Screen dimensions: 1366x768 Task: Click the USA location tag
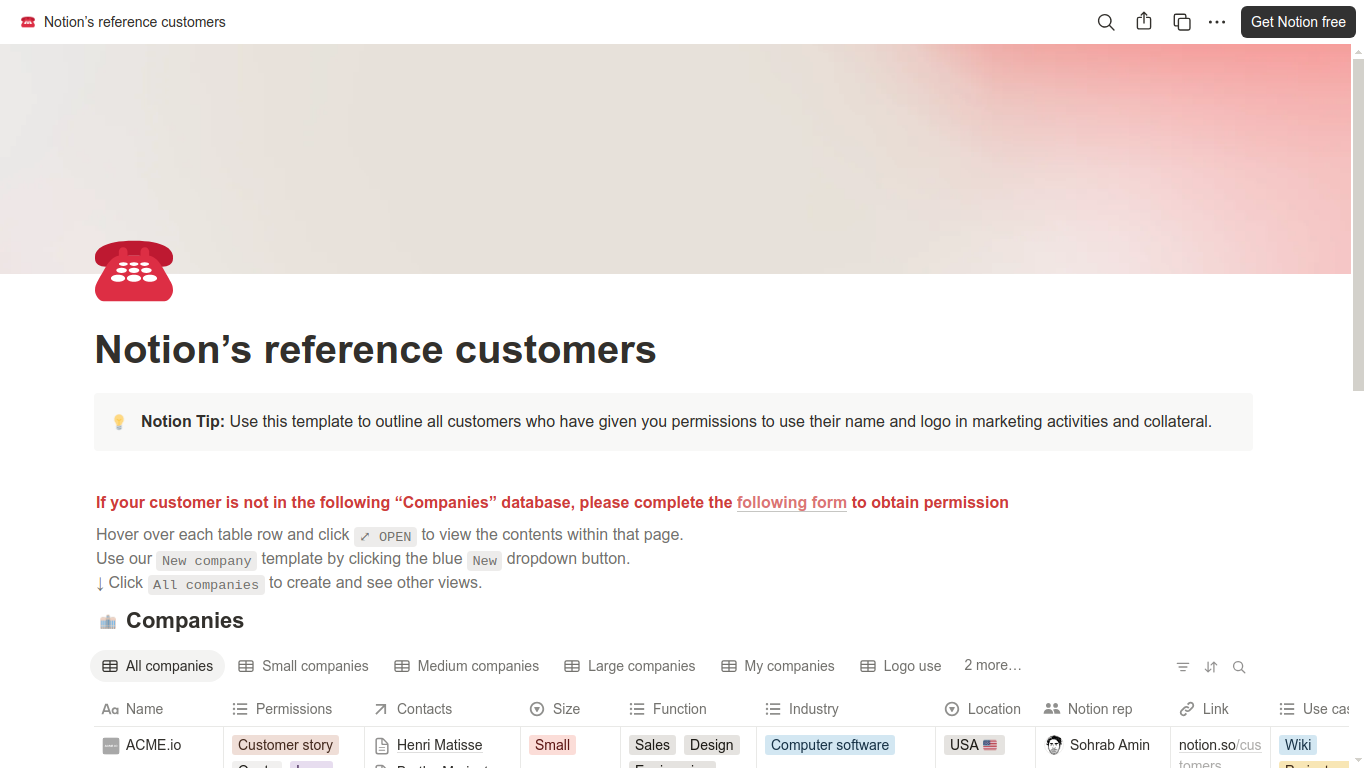974,745
